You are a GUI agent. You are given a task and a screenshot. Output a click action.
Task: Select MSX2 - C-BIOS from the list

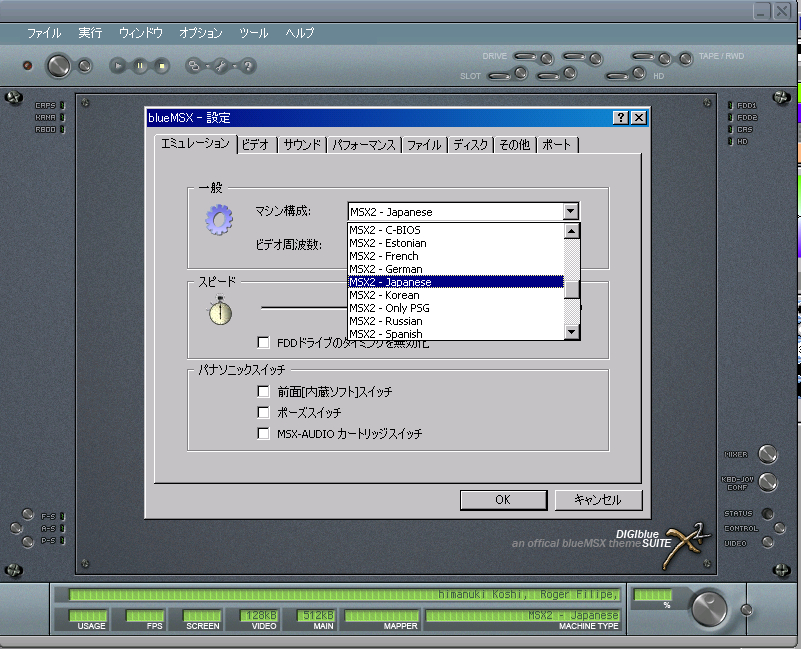pyautogui.click(x=456, y=230)
